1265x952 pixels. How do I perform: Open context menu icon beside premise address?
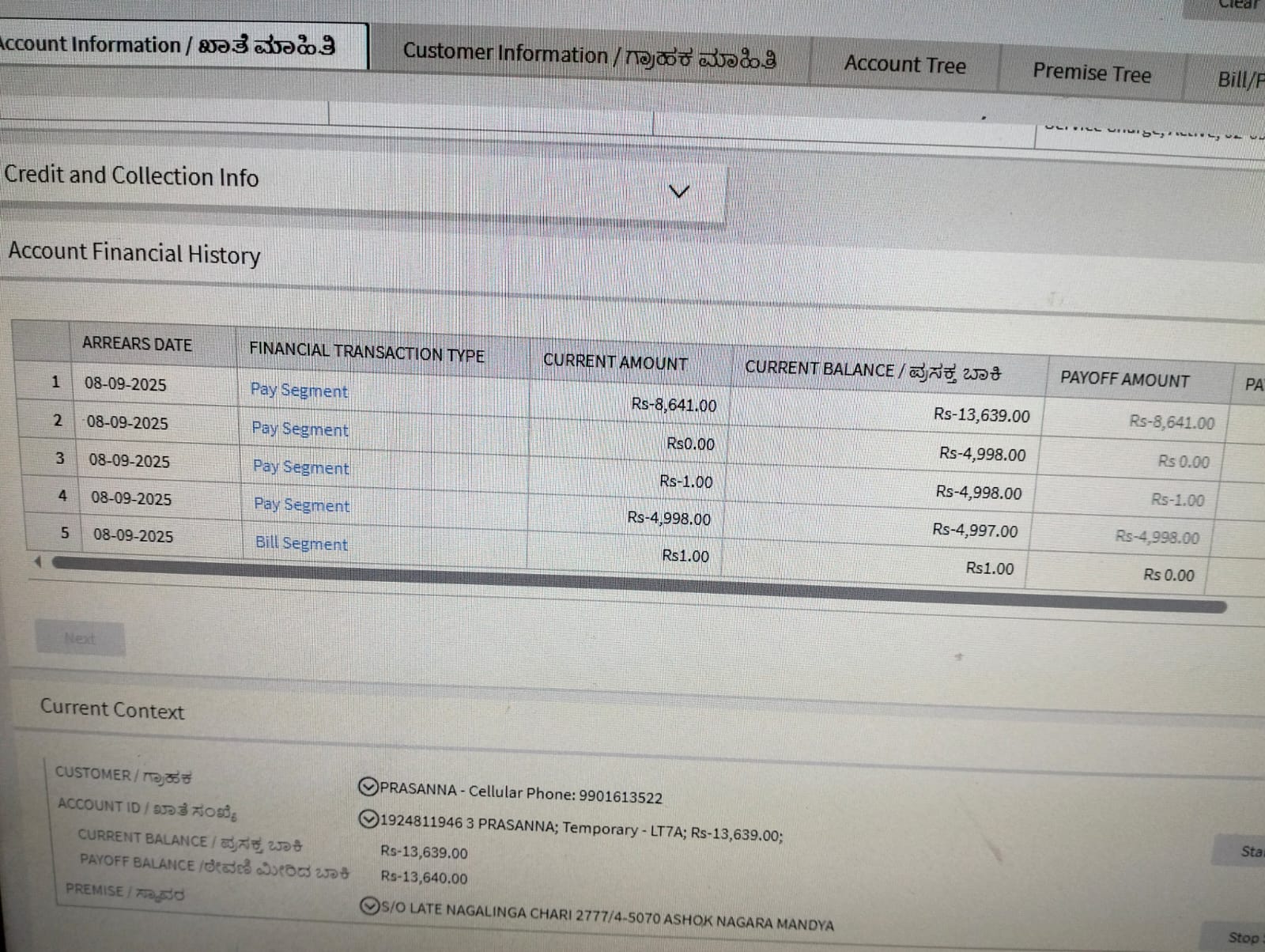[x=368, y=905]
